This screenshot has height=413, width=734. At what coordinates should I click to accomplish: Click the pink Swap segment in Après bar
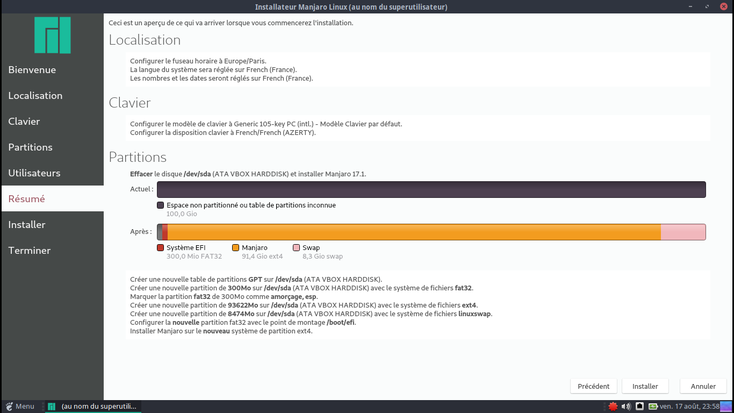(683, 232)
